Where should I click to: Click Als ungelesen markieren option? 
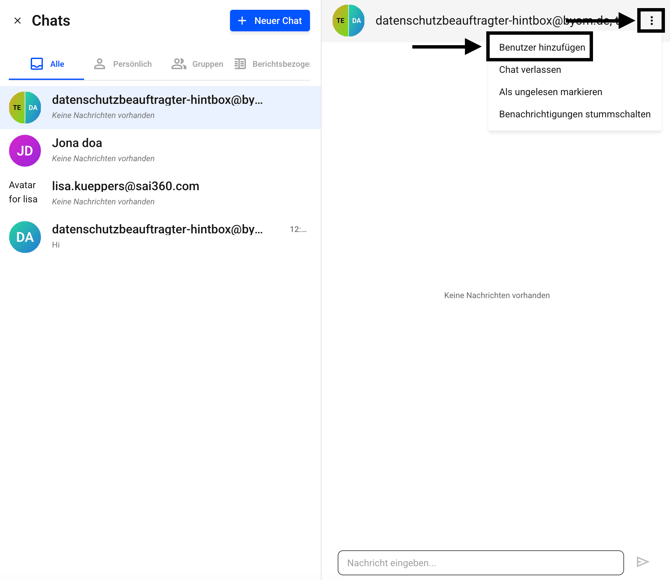coord(550,92)
